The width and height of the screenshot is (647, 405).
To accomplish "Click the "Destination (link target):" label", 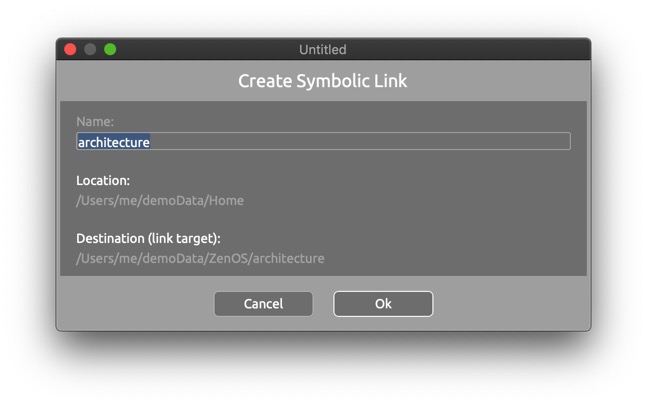I will 148,238.
